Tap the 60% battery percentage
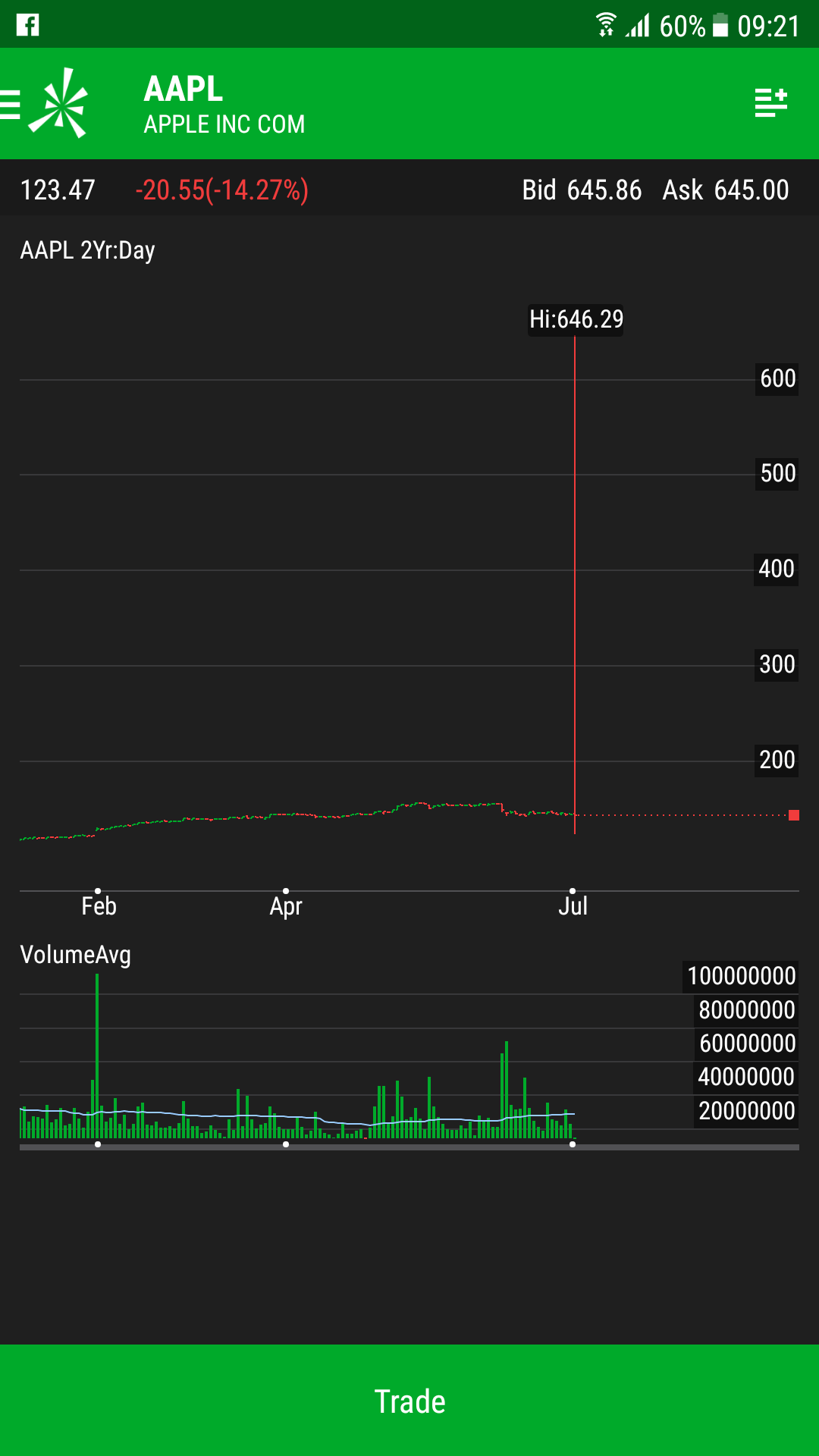This screenshot has width=819, height=1456. 682,27
